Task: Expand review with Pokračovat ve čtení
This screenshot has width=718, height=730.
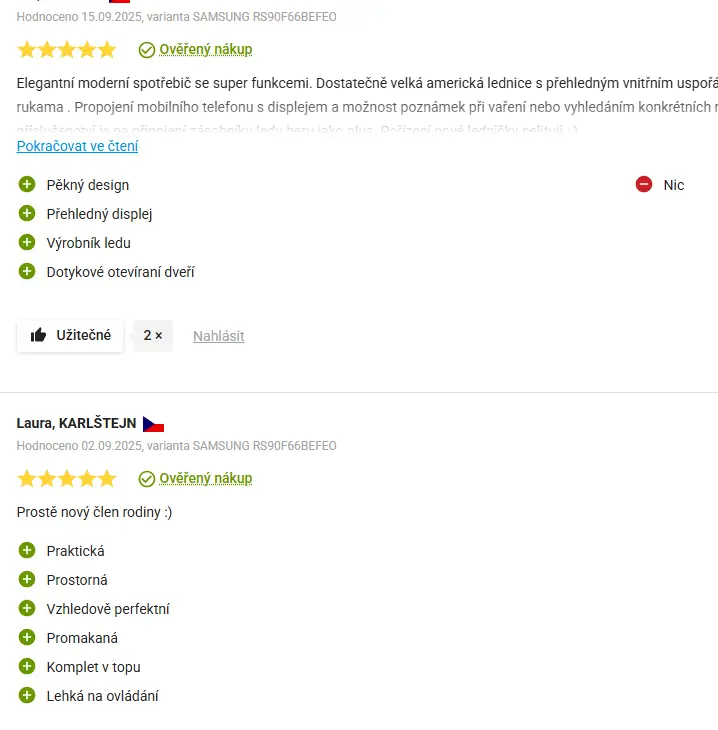Action: (x=77, y=146)
